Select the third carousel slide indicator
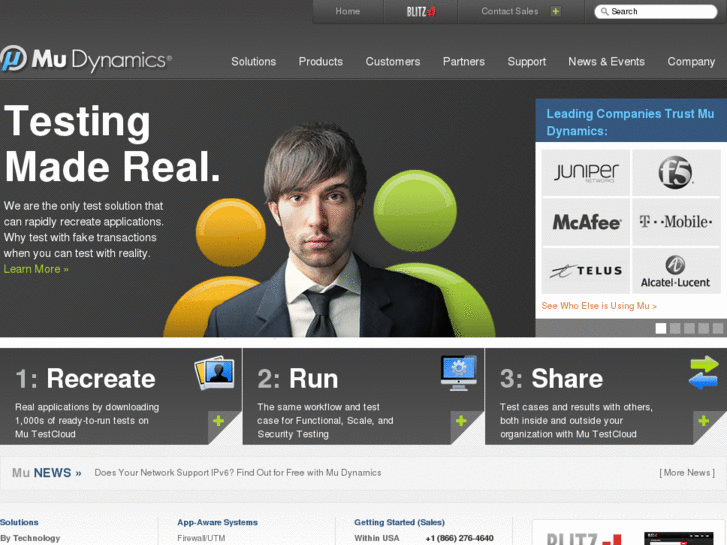Screen dimensions: 727x545 point(689,328)
